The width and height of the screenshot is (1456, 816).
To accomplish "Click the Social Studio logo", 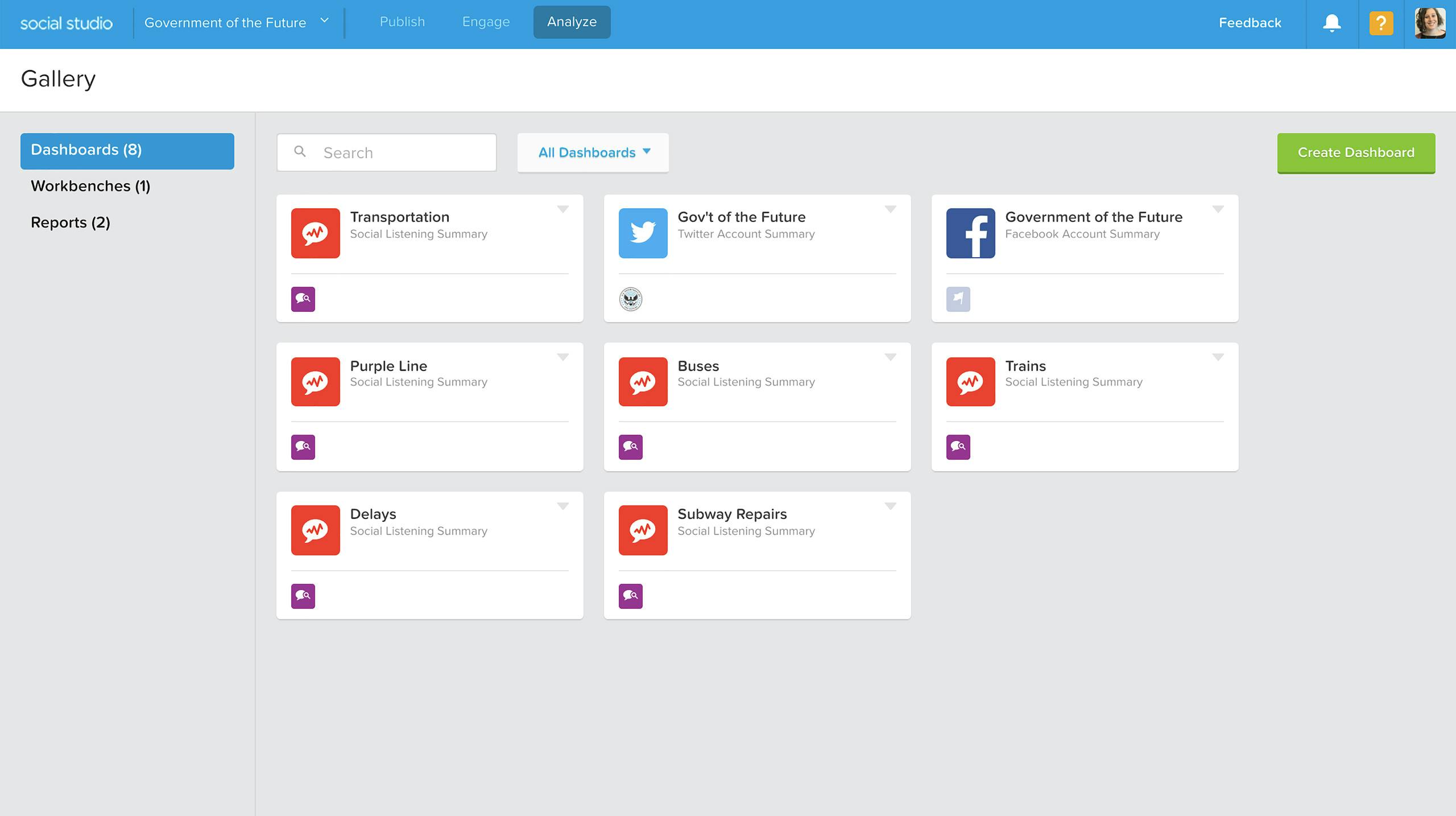I will tap(67, 23).
